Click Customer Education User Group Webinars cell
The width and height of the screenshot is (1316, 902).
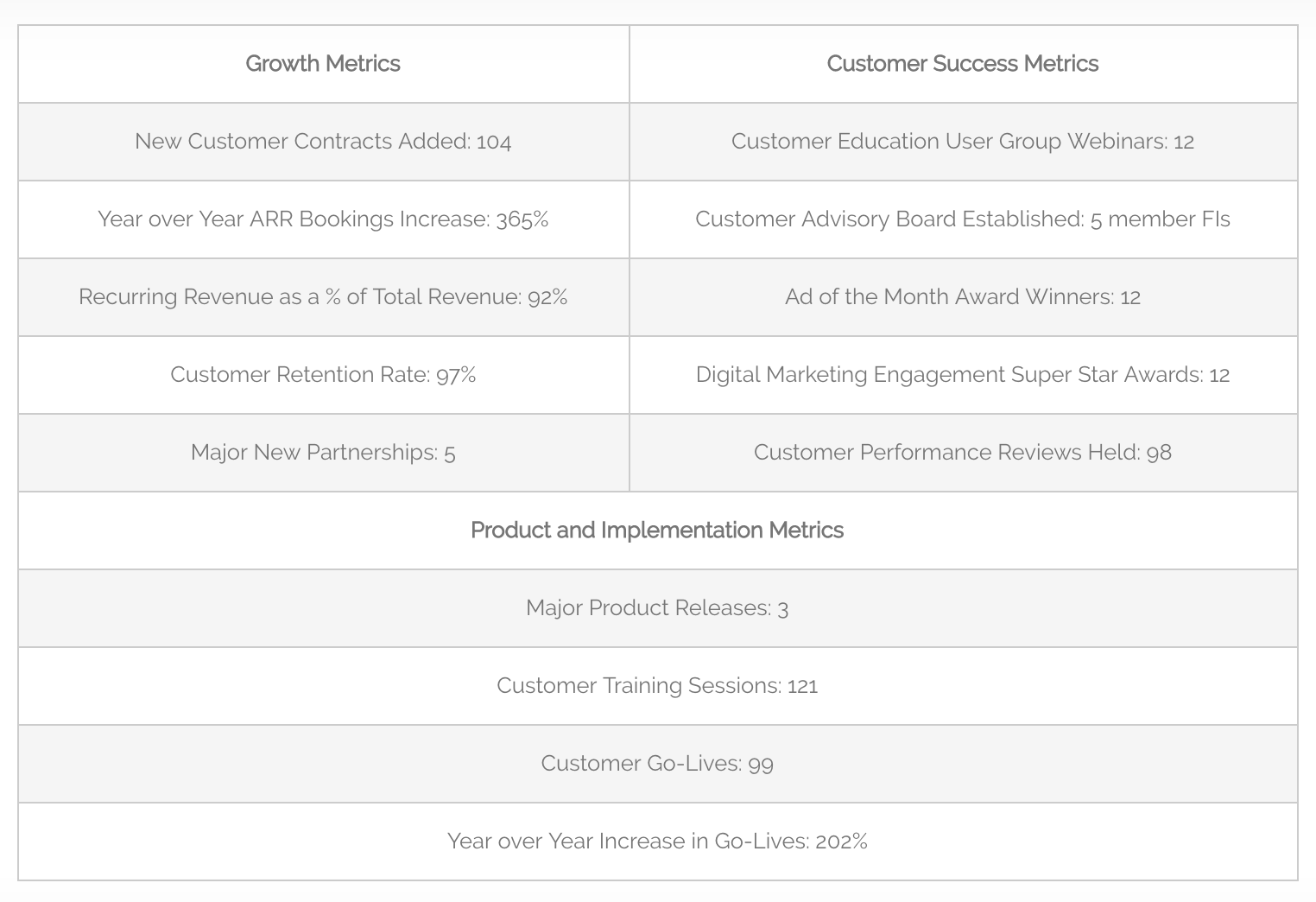click(963, 142)
